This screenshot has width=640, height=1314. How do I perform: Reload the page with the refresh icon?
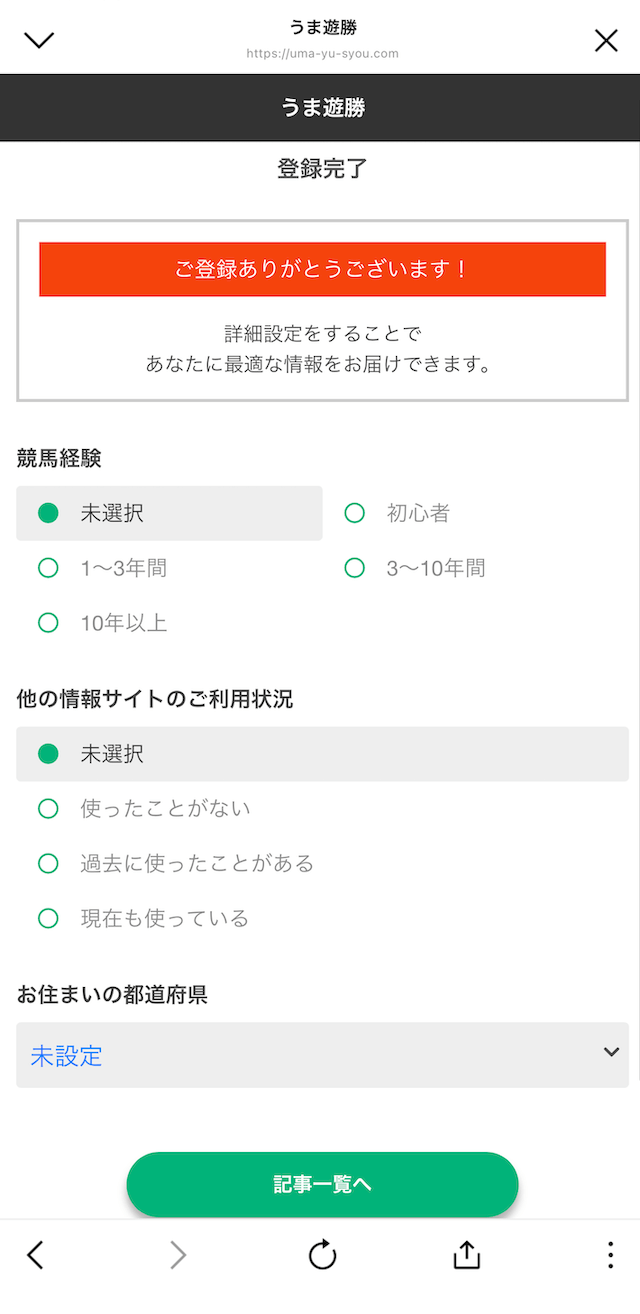point(322,1255)
